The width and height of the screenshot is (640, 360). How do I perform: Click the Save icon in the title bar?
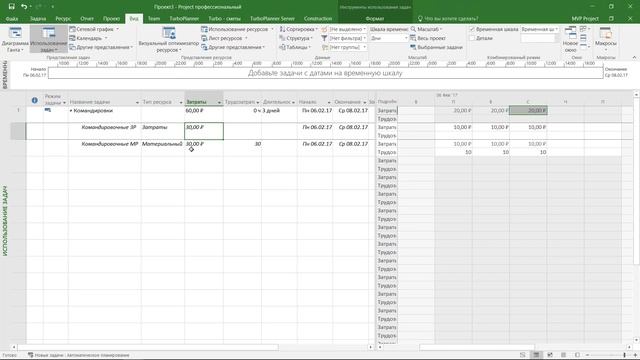point(11,7)
